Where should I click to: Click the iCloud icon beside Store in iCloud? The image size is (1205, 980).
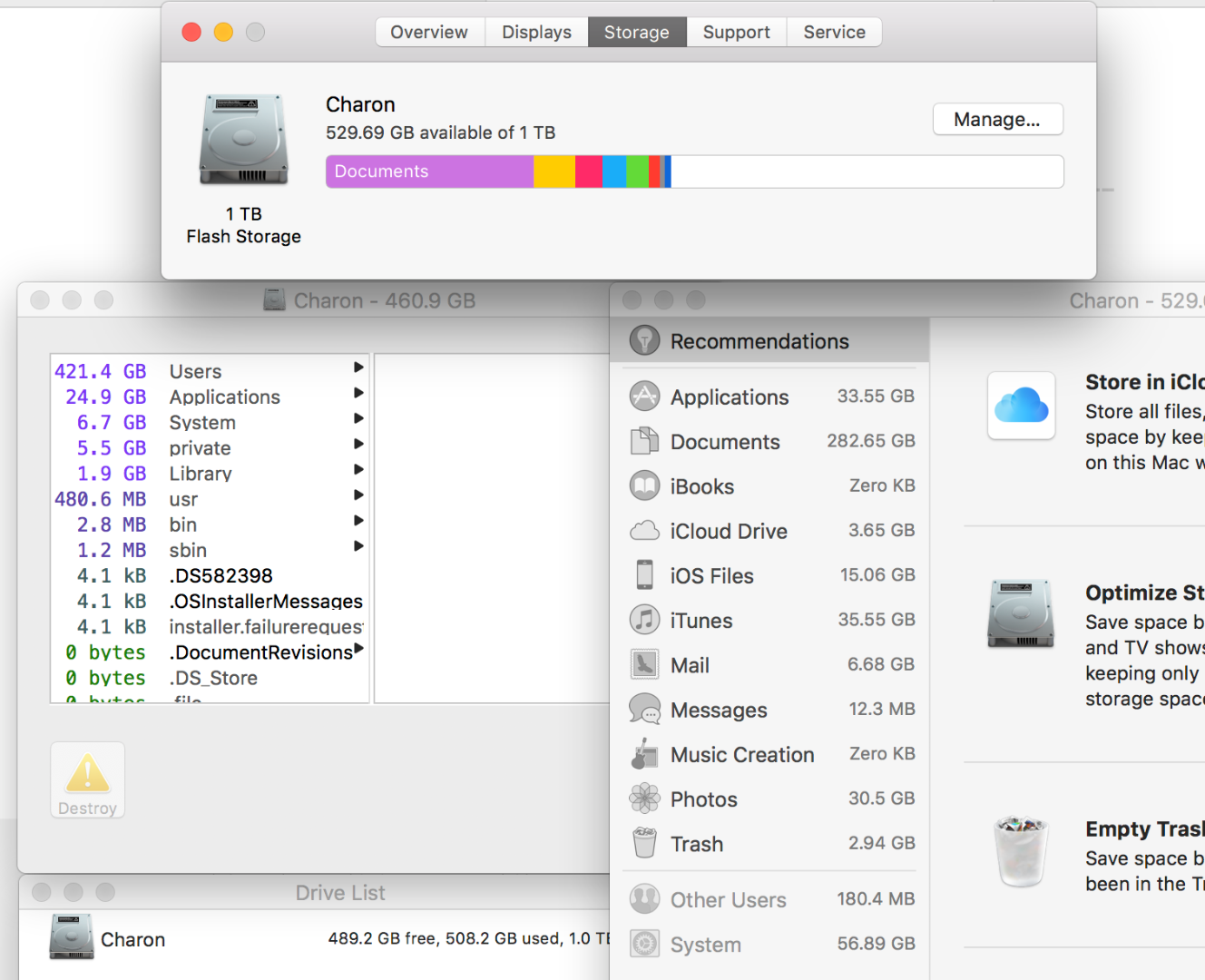tap(1021, 405)
